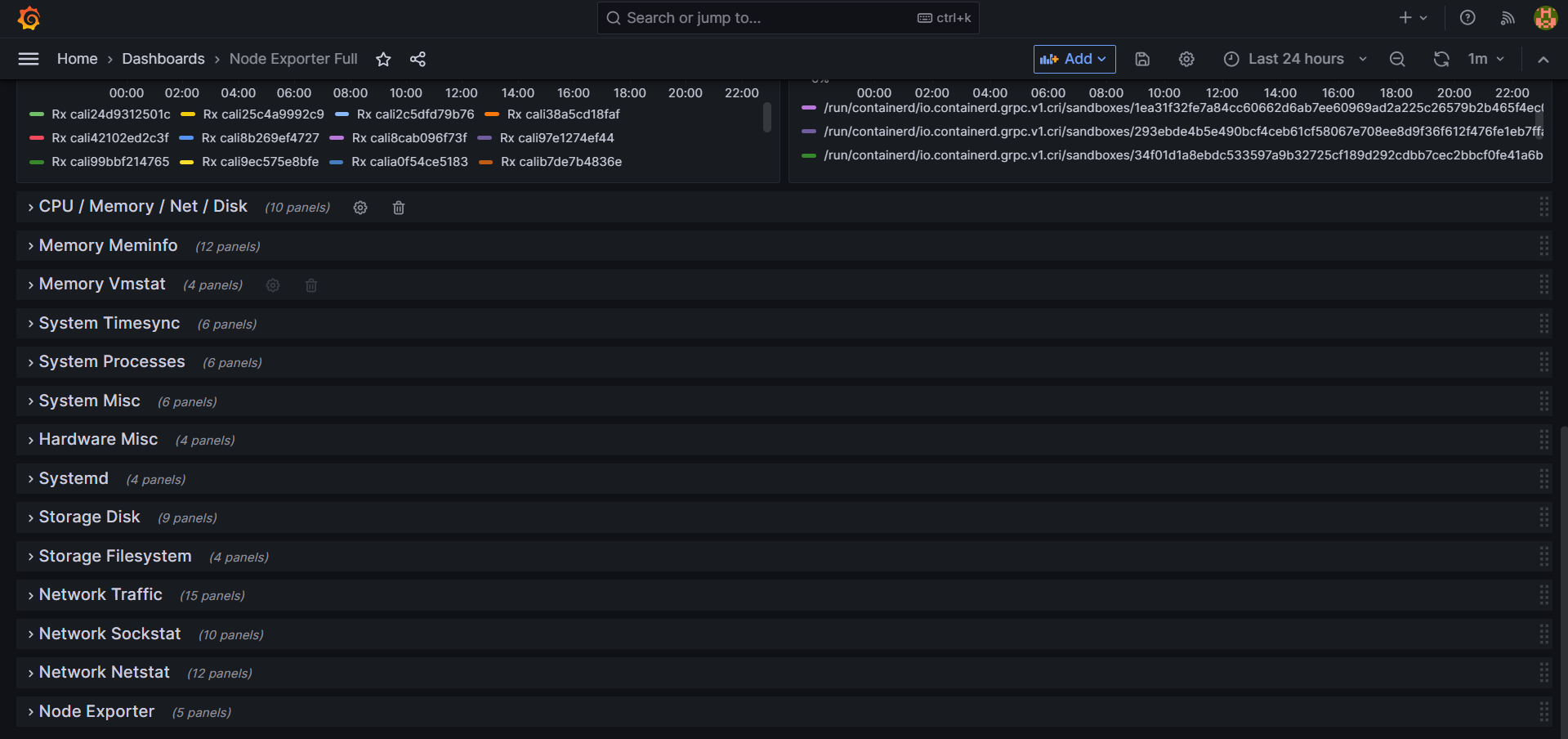Toggle Rx cali24d9312501c legend series

[x=111, y=114]
